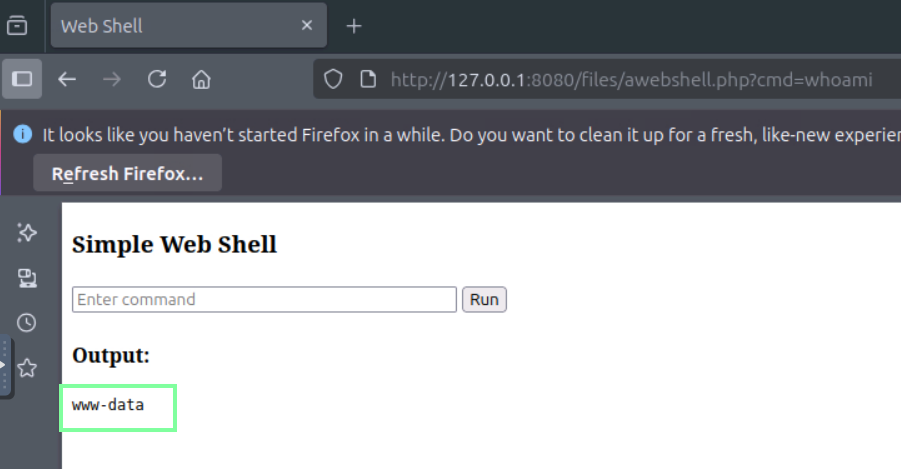Screen dimensions: 901x469
Task: Go to the Firefox home page
Action: [201, 79]
